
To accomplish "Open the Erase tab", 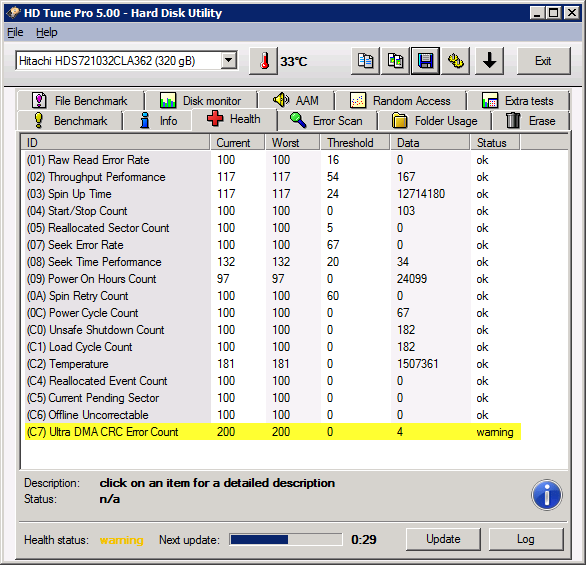I will tap(530, 121).
